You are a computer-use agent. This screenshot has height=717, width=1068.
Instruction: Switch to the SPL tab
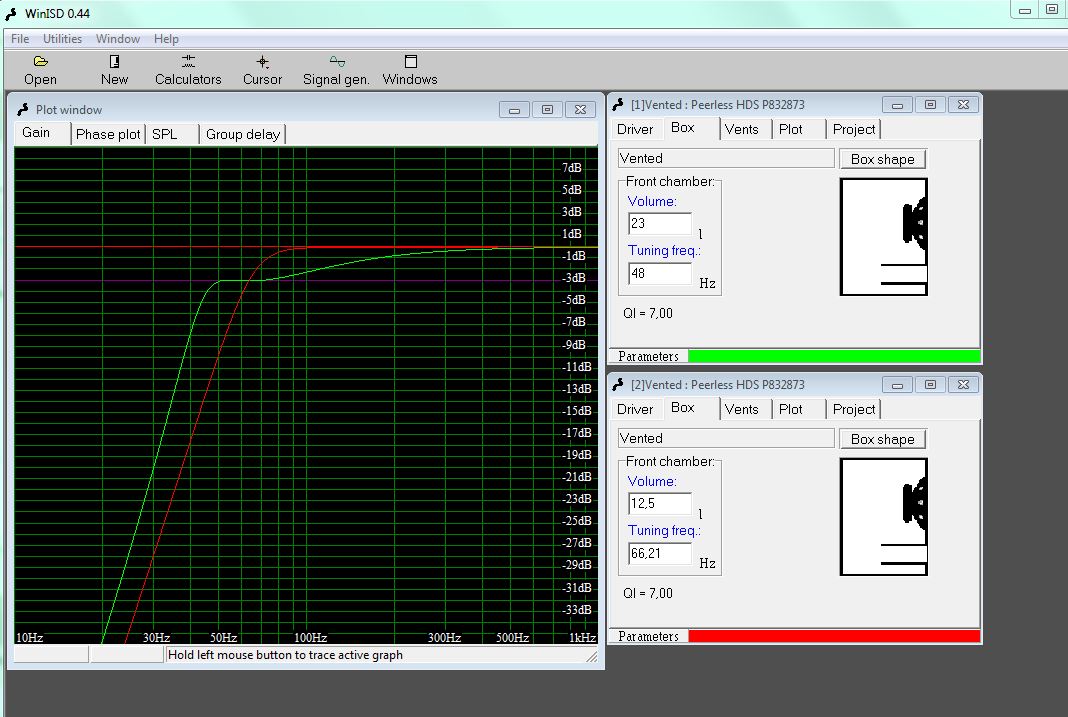pos(172,134)
